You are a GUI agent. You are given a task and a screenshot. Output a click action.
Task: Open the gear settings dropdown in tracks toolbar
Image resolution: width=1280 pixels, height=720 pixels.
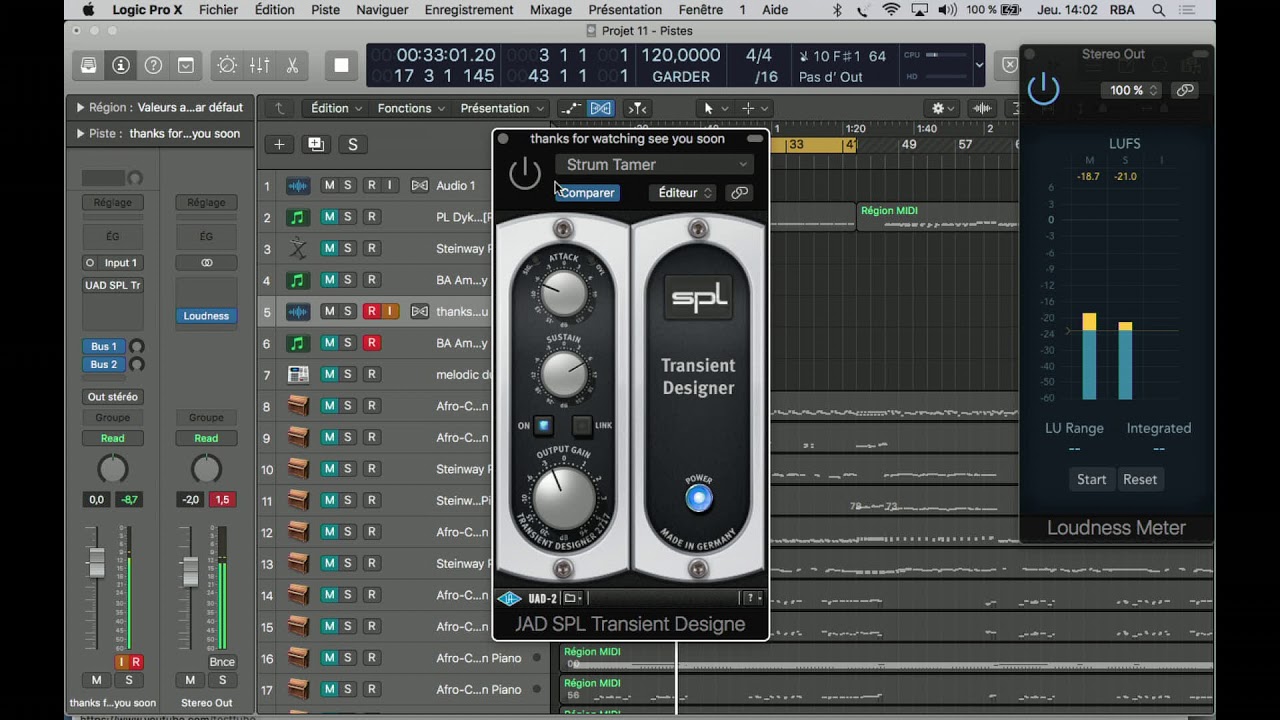[x=943, y=108]
